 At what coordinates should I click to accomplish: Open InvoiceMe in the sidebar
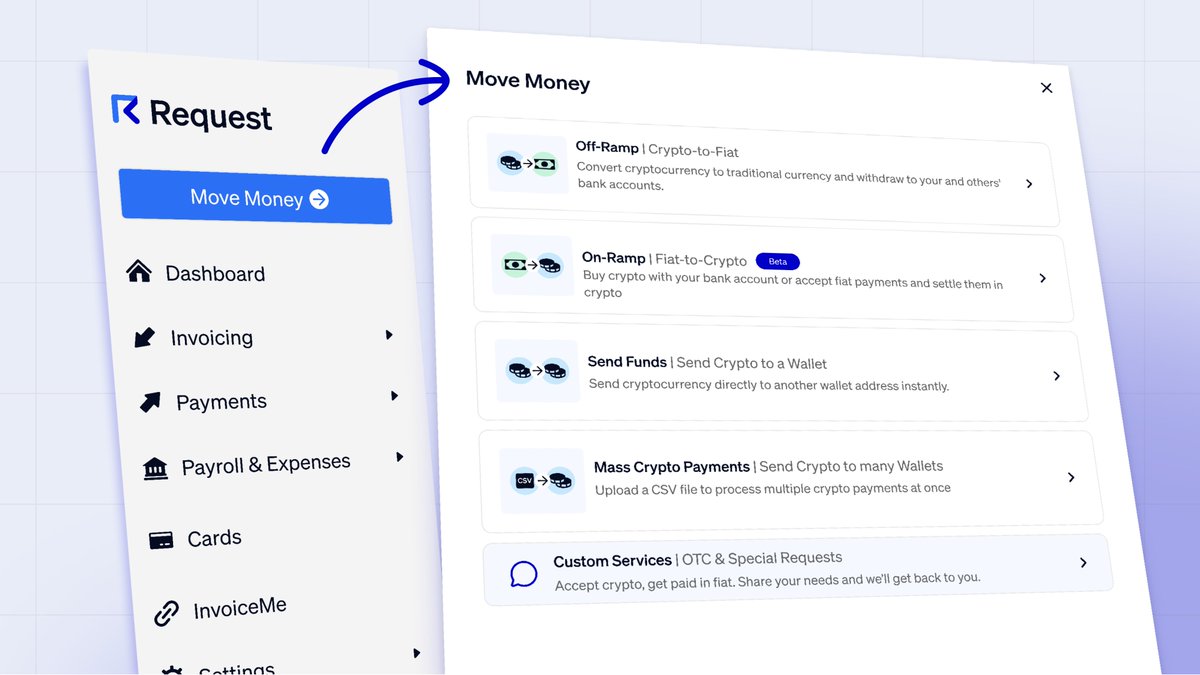point(240,607)
